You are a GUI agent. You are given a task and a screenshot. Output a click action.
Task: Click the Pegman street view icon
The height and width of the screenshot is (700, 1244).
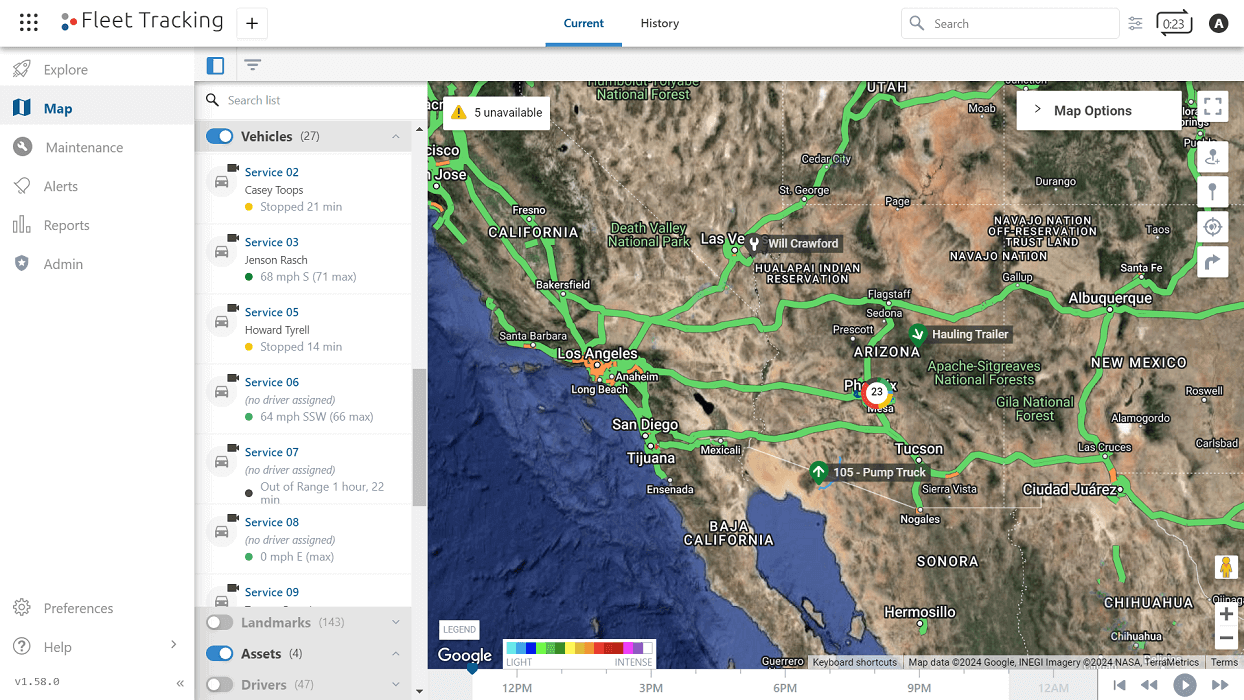(x=1226, y=567)
